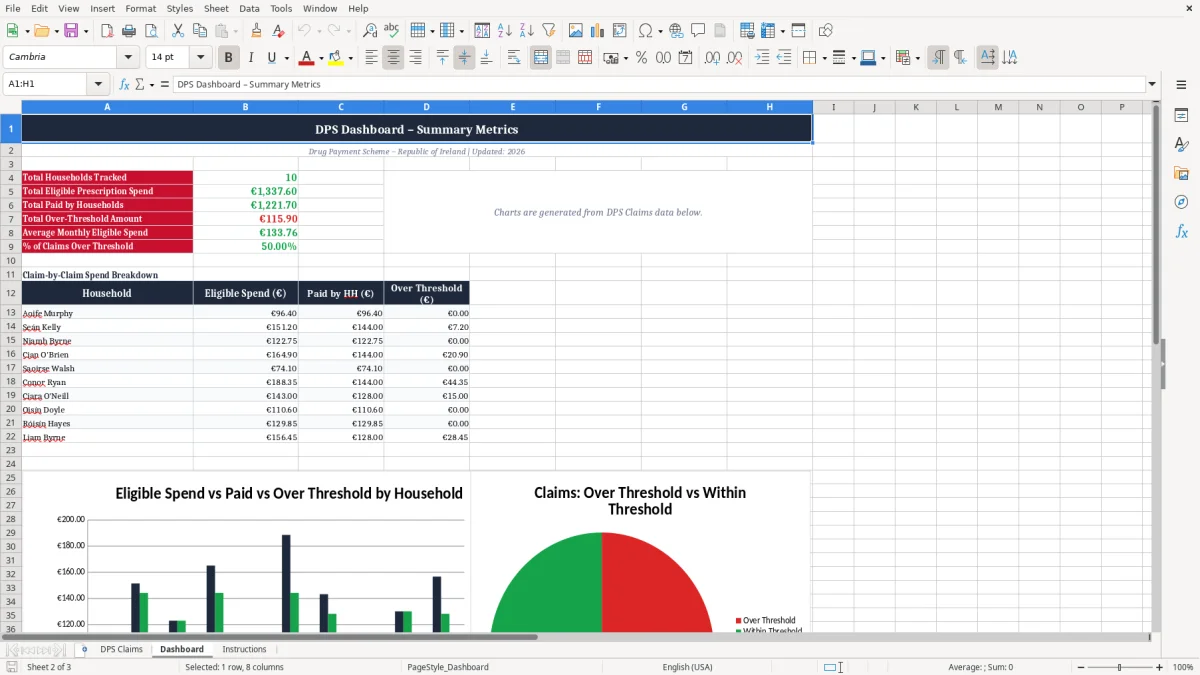
Task: Toggle Merge and Center Cells
Action: 541,58
